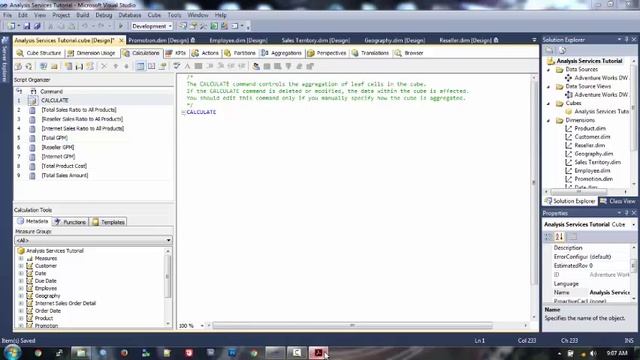
Task: Open the Chrome icon beside the Start orb
Action: [38, 353]
